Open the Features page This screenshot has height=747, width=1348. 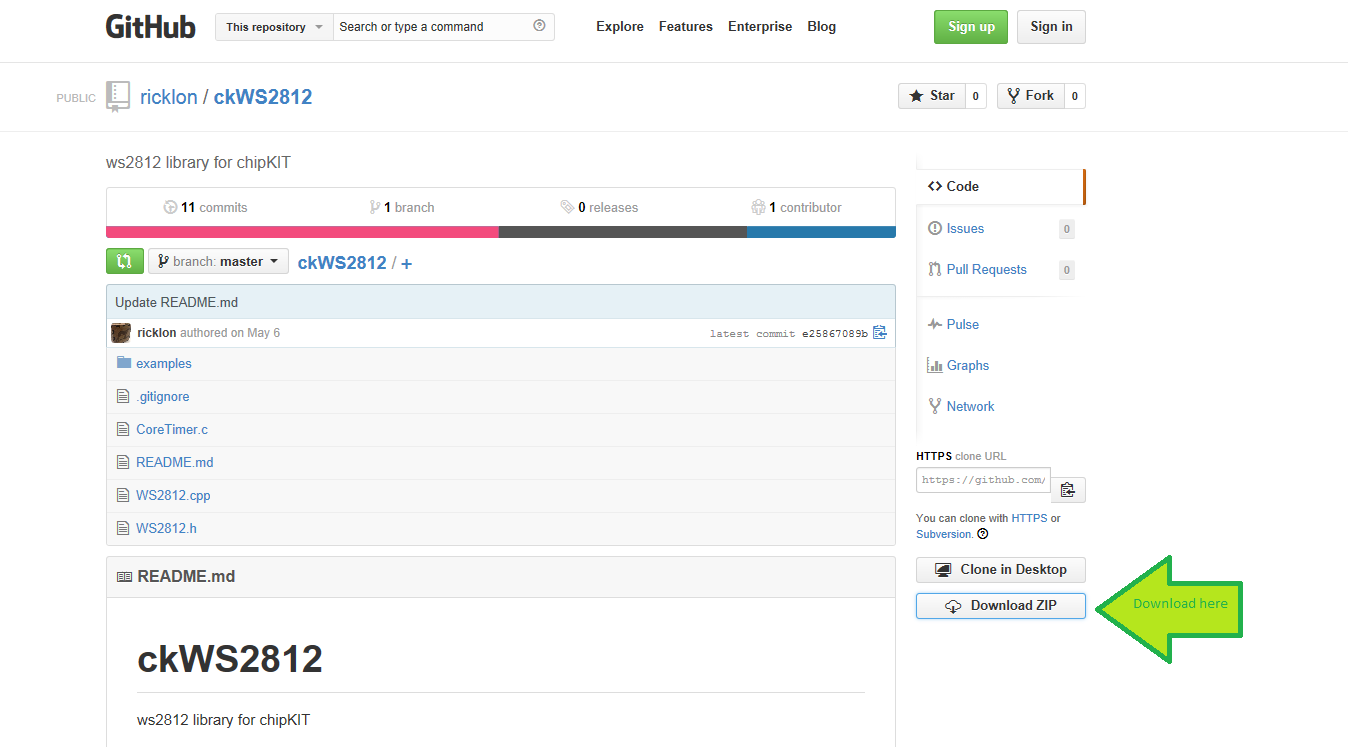pyautogui.click(x=686, y=27)
